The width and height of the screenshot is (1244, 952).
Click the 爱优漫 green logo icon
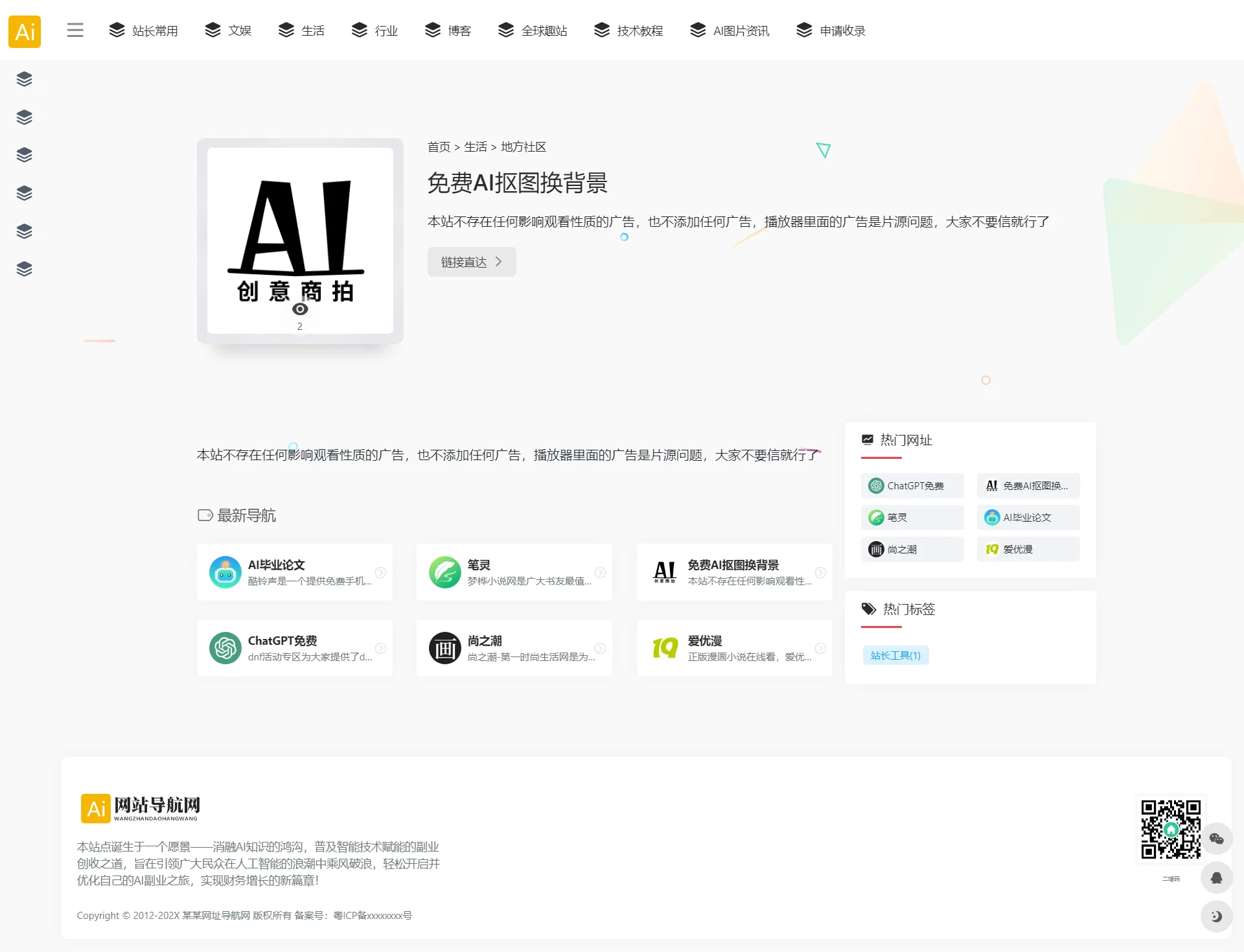(665, 648)
